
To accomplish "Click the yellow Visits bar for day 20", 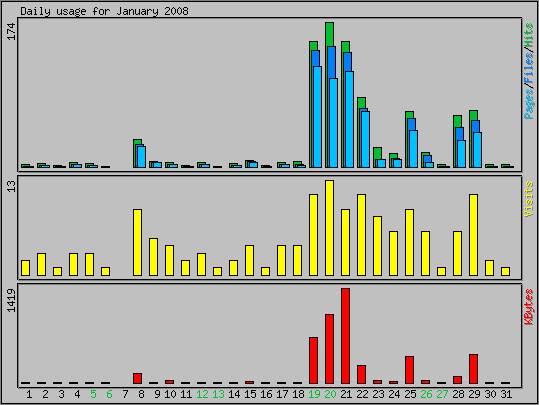I will point(329,228).
